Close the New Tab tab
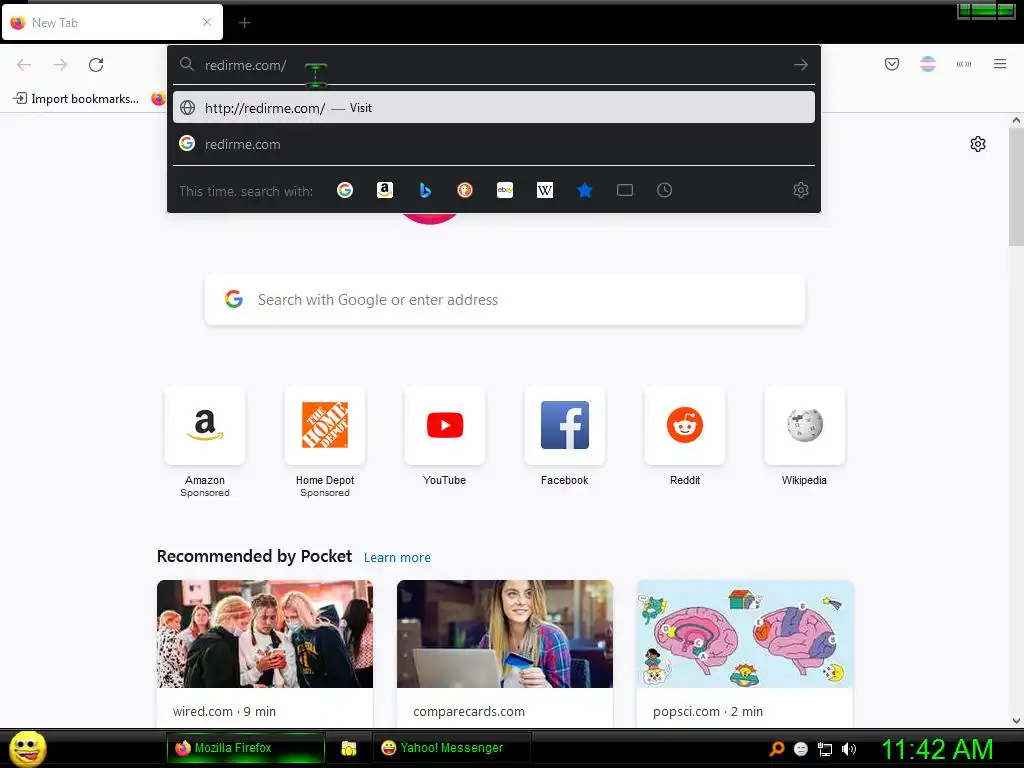 point(207,22)
